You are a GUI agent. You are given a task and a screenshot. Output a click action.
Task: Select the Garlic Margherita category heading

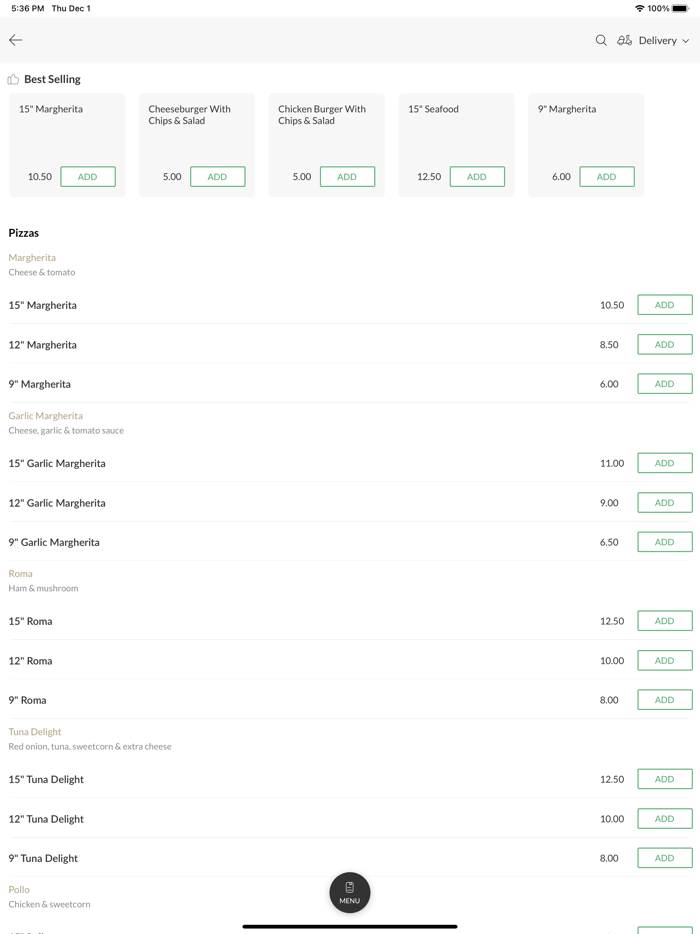click(46, 415)
